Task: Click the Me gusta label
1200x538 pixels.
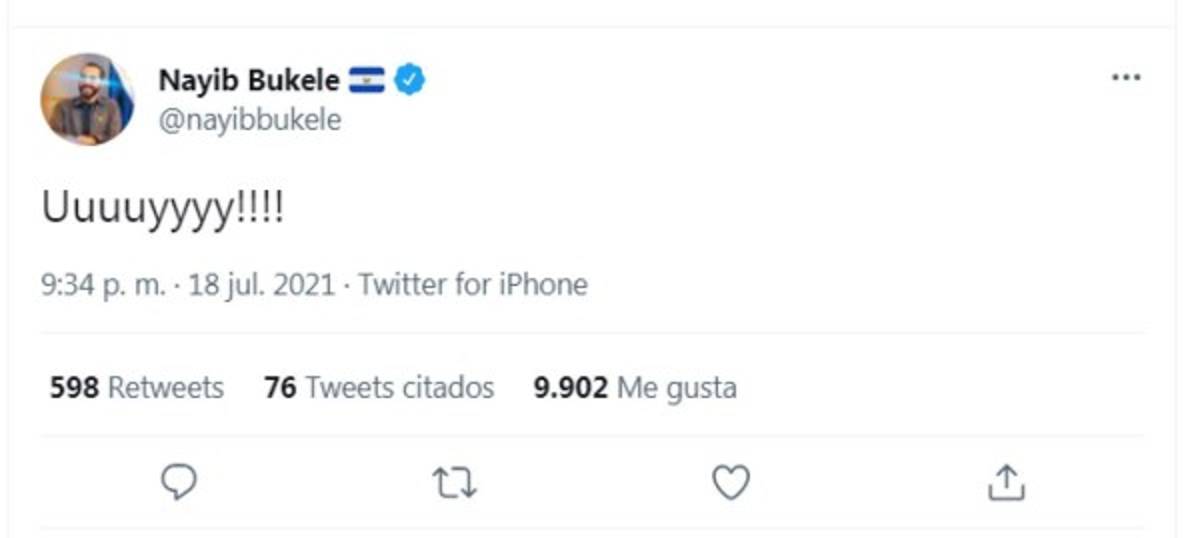Action: tap(677, 387)
